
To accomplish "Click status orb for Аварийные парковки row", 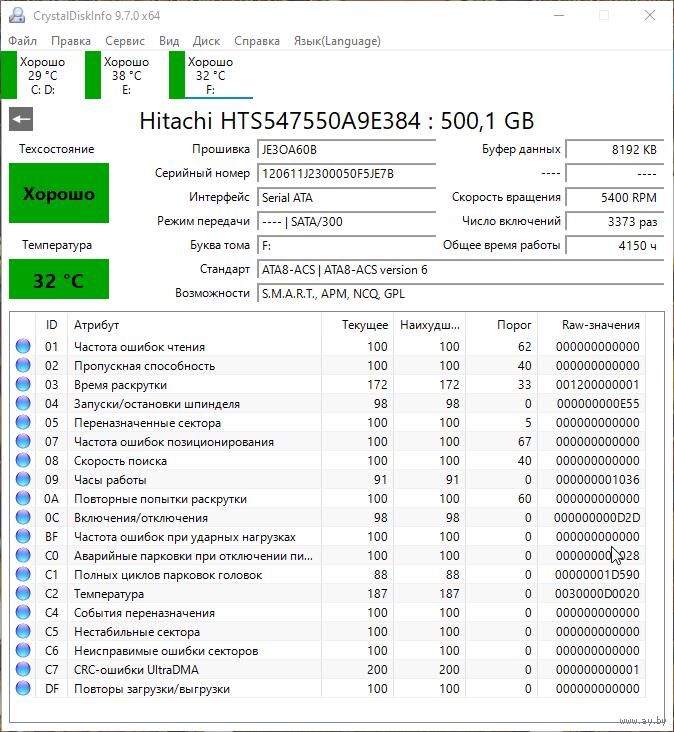I will [x=23, y=556].
